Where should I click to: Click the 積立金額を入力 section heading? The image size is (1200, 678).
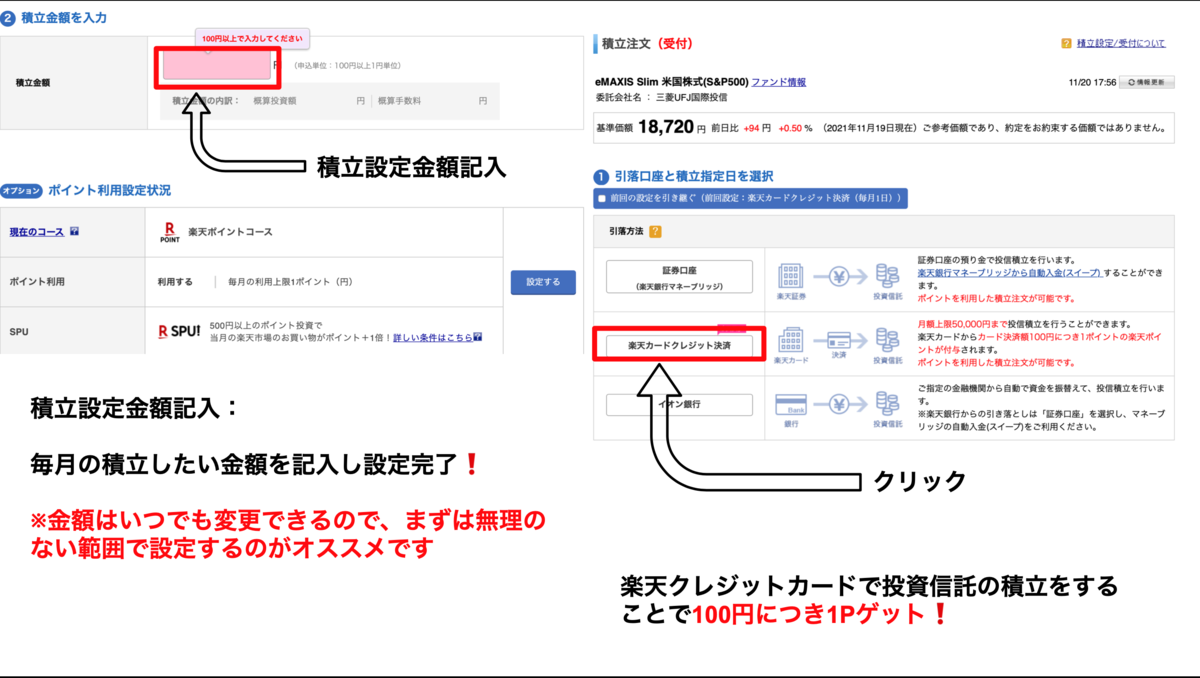(64, 18)
